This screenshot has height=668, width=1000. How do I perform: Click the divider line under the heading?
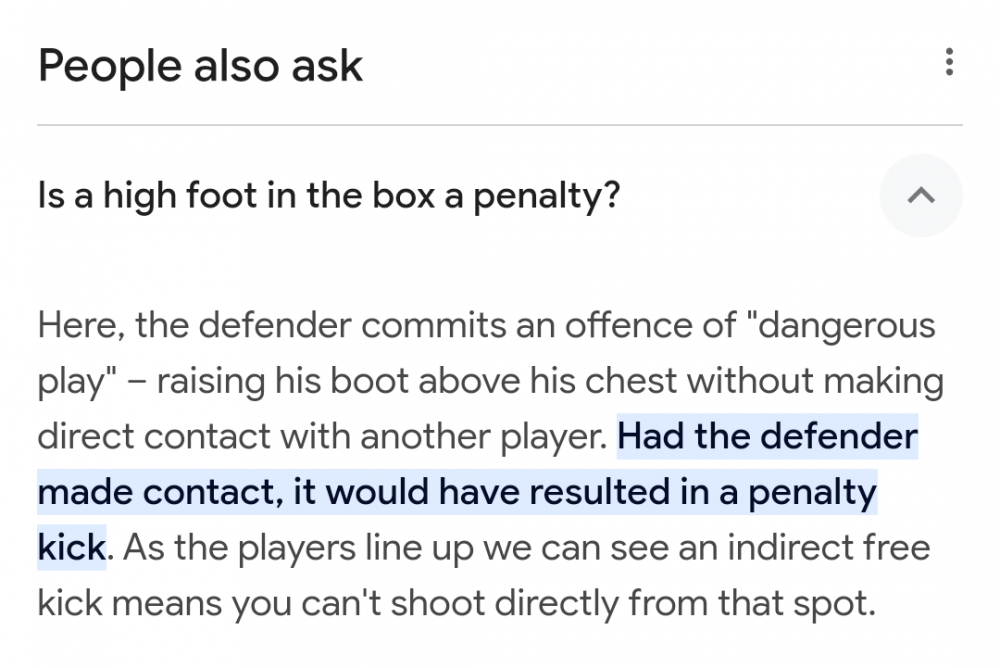coord(500,125)
